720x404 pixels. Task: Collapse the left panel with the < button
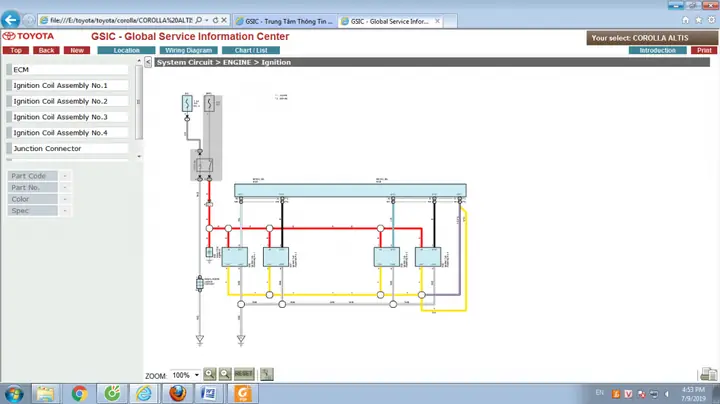tap(148, 62)
